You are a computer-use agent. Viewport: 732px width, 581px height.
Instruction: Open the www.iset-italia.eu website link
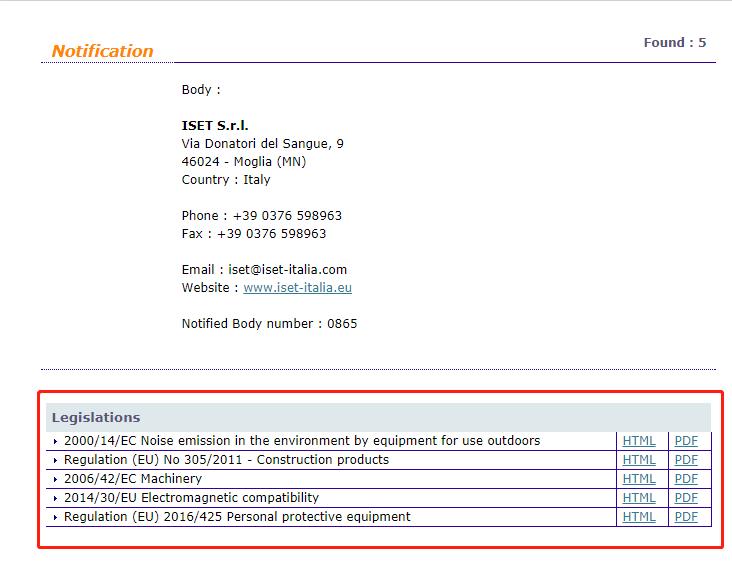[297, 288]
